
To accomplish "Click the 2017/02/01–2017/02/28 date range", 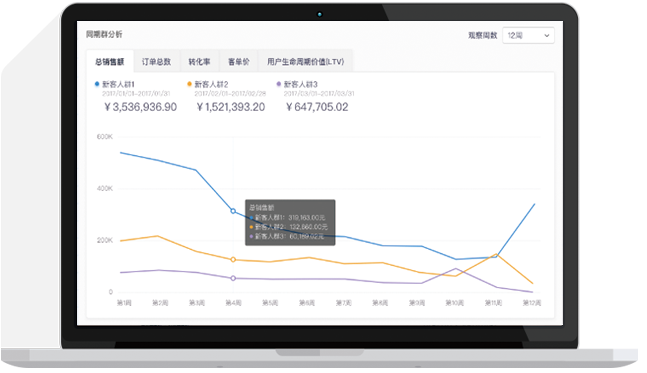I will coord(230,94).
